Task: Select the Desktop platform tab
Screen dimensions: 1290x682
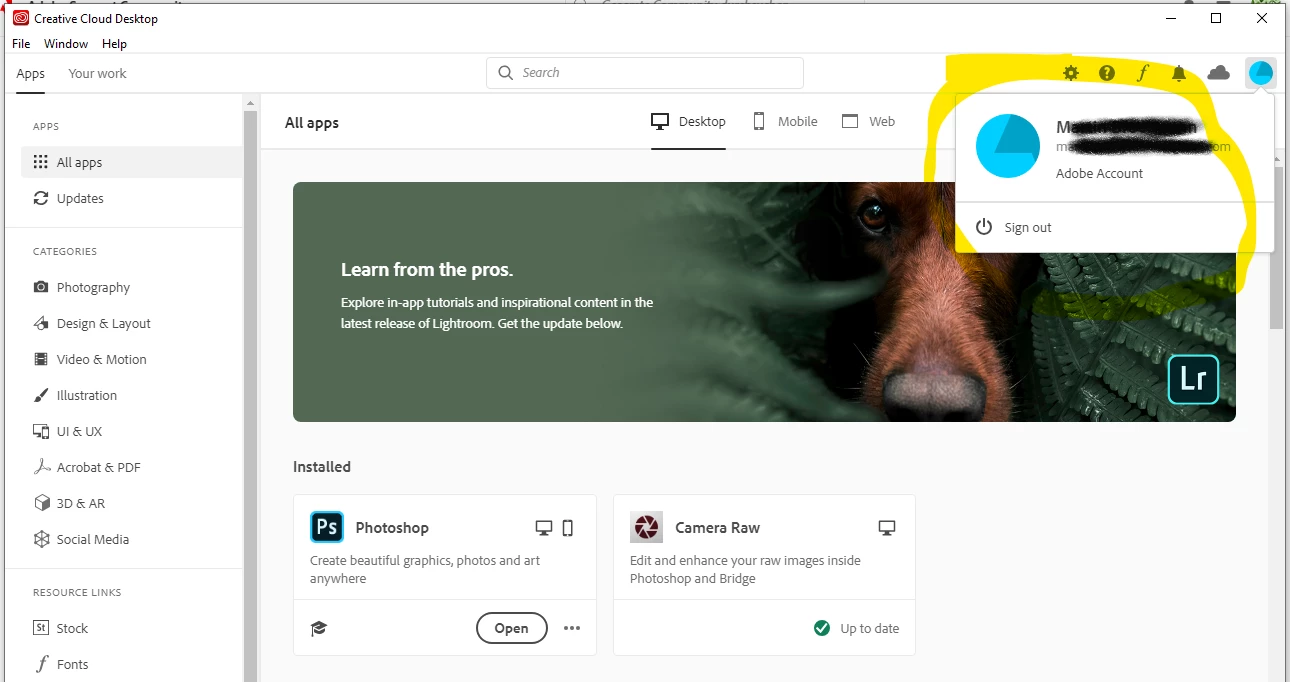Action: (688, 122)
